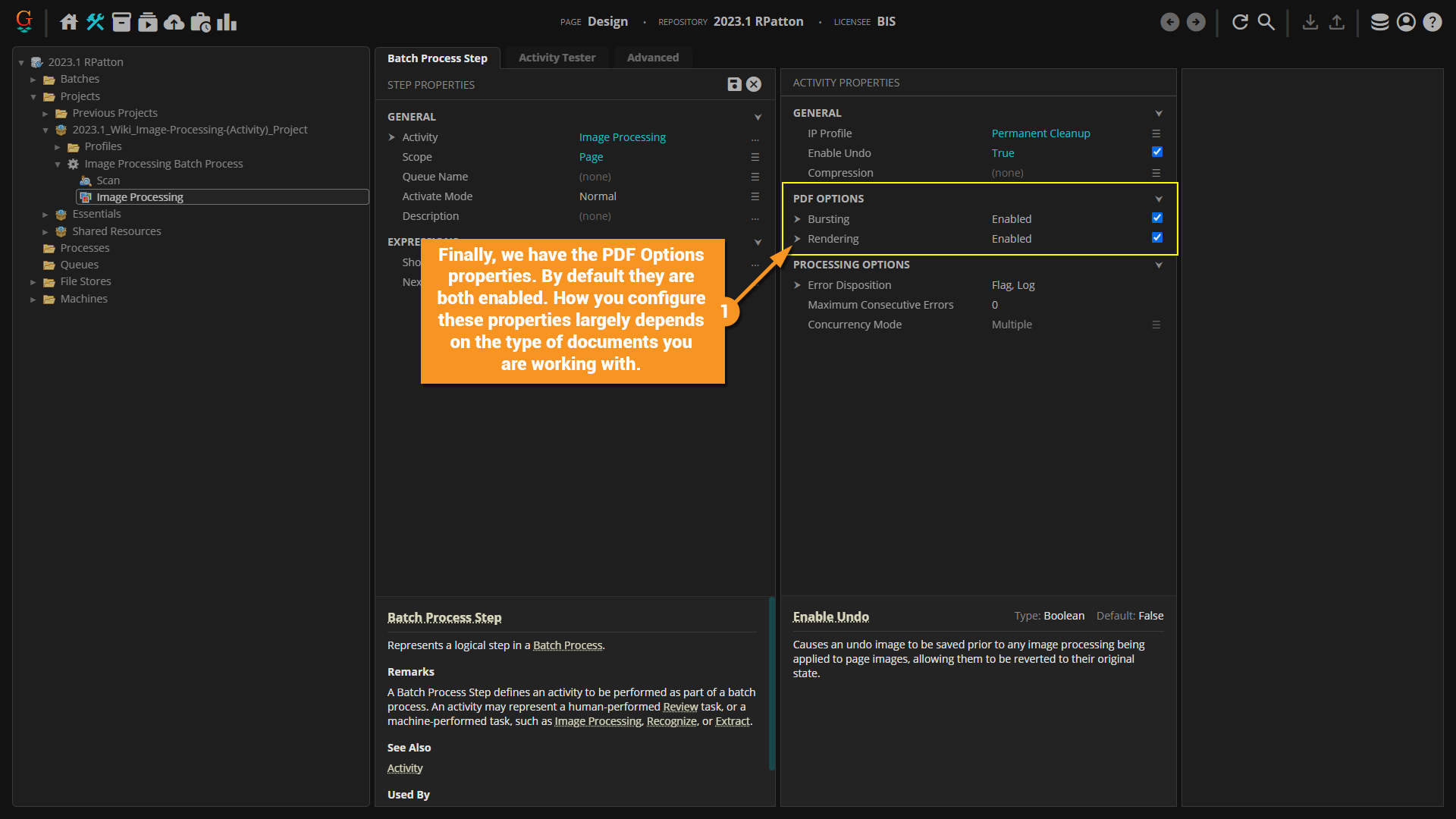Open the database repository icon
The height and width of the screenshot is (819, 1456).
(x=1379, y=22)
